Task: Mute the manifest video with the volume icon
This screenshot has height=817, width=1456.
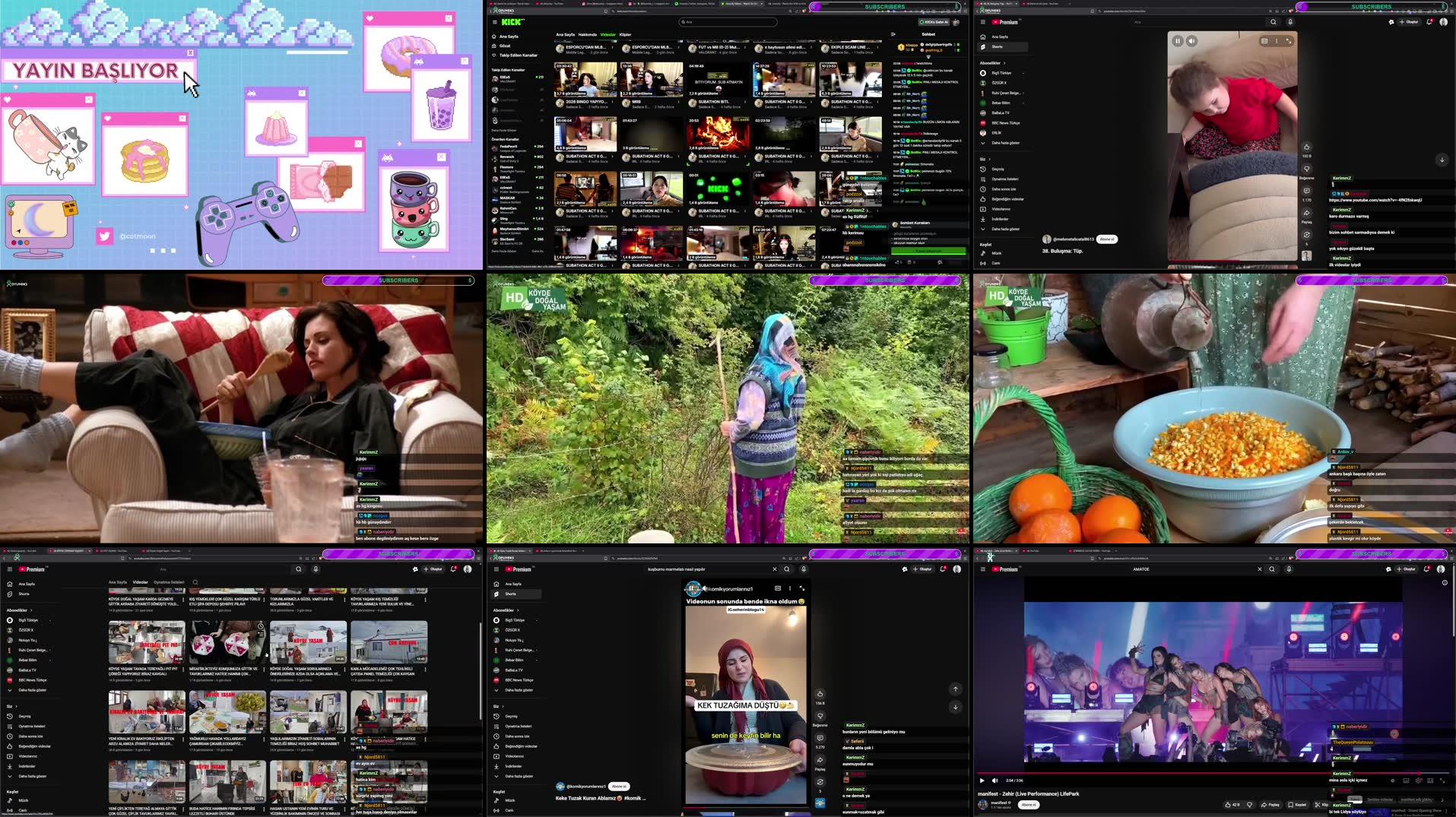Action: pyautogui.click(x=994, y=781)
